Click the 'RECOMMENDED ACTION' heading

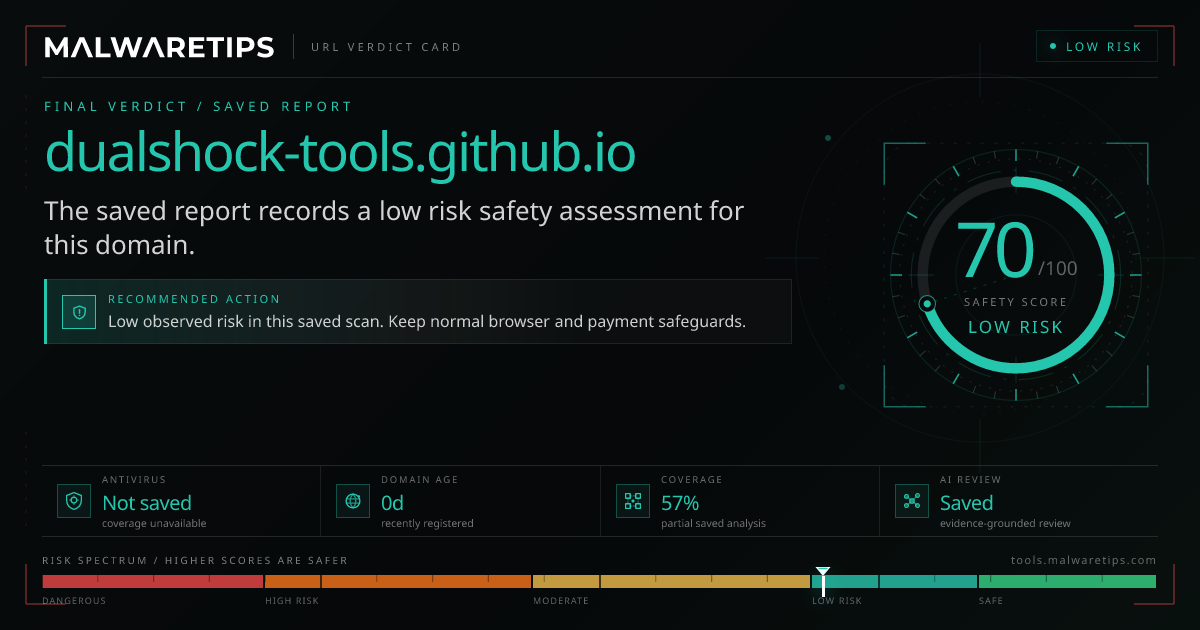pyautogui.click(x=194, y=299)
